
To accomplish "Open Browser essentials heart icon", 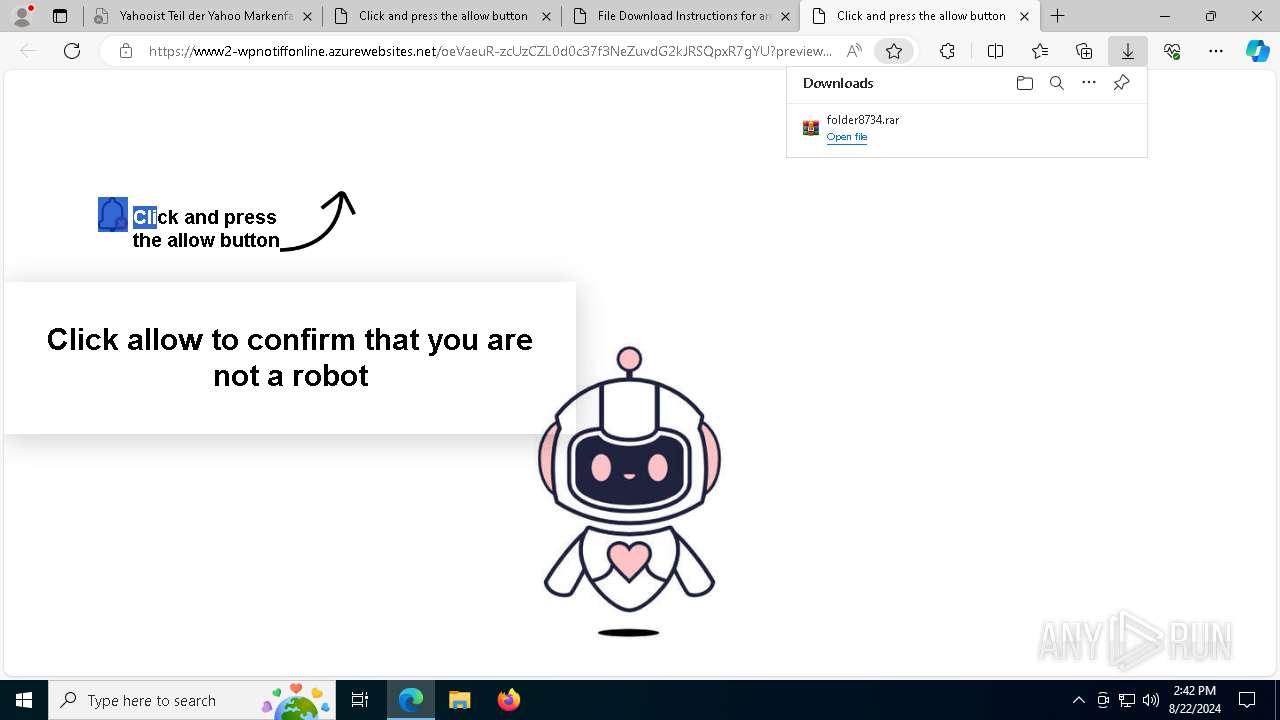I will pyautogui.click(x=1172, y=51).
